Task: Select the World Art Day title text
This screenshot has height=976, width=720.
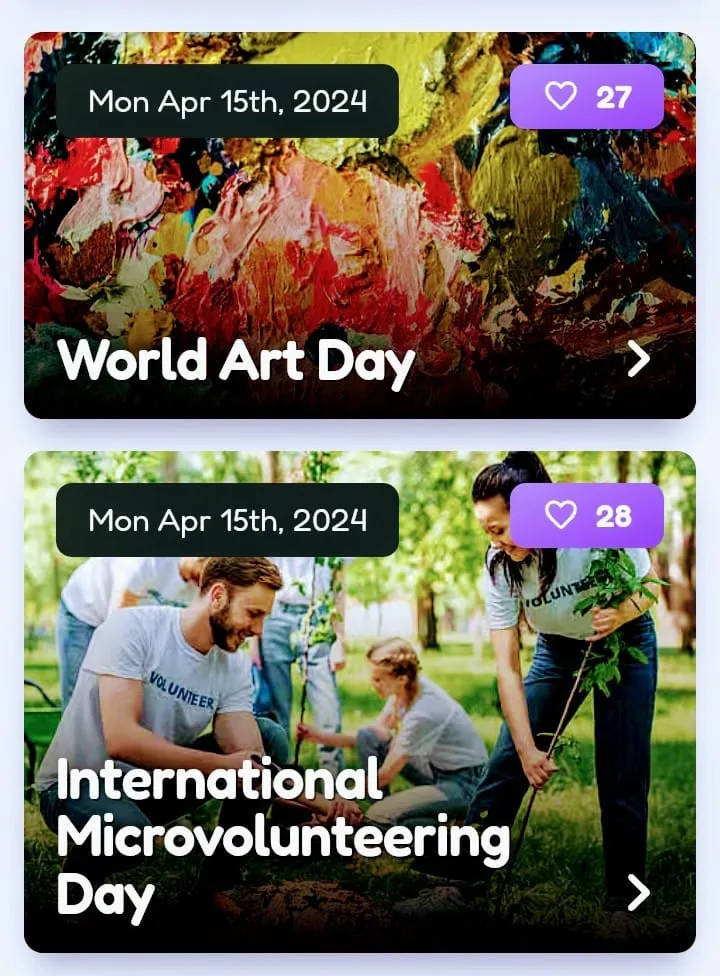Action: pyautogui.click(x=236, y=362)
